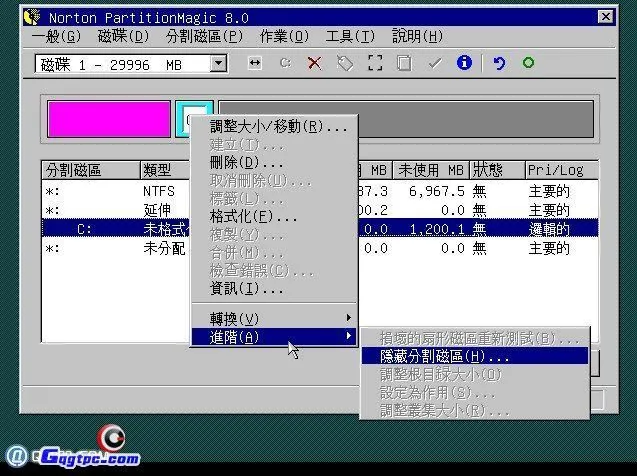Open the disk selection dropdown arrow
The width and height of the screenshot is (637, 476).
[218, 64]
